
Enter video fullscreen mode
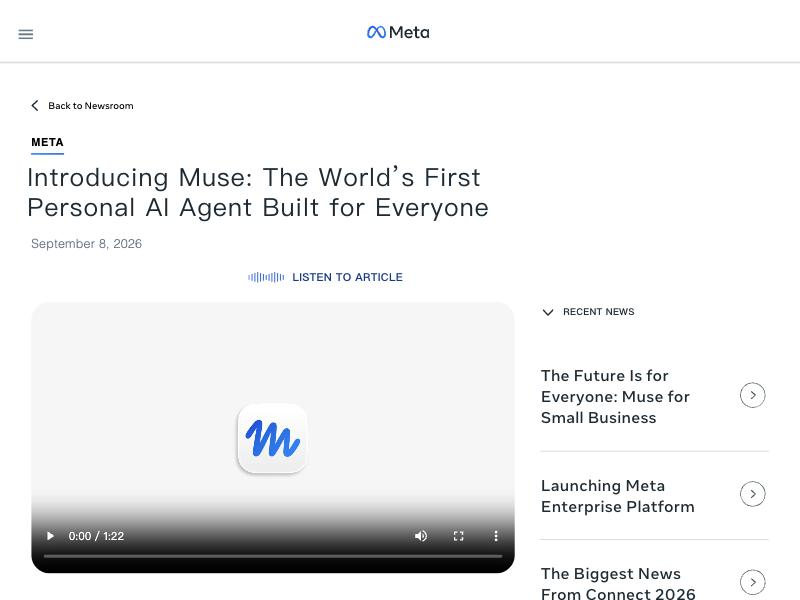coord(458,536)
